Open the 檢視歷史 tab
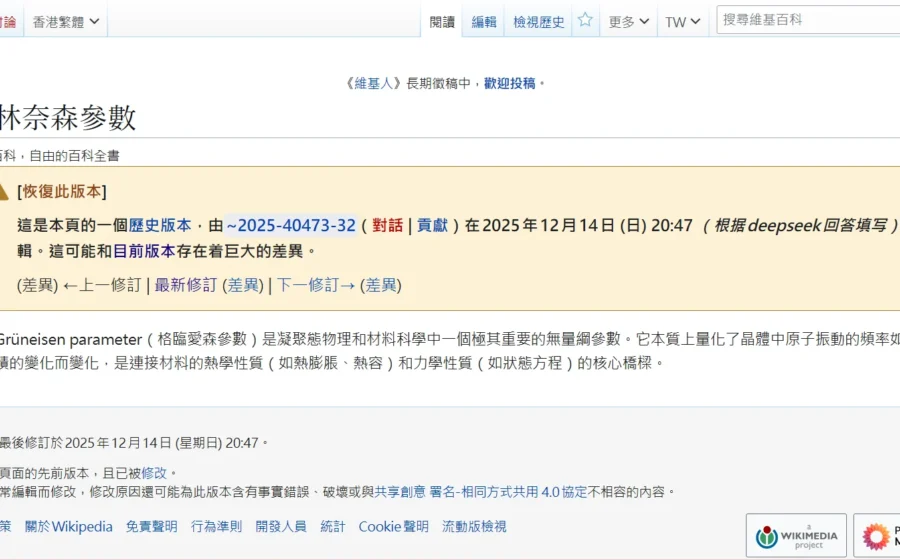 pos(538,22)
